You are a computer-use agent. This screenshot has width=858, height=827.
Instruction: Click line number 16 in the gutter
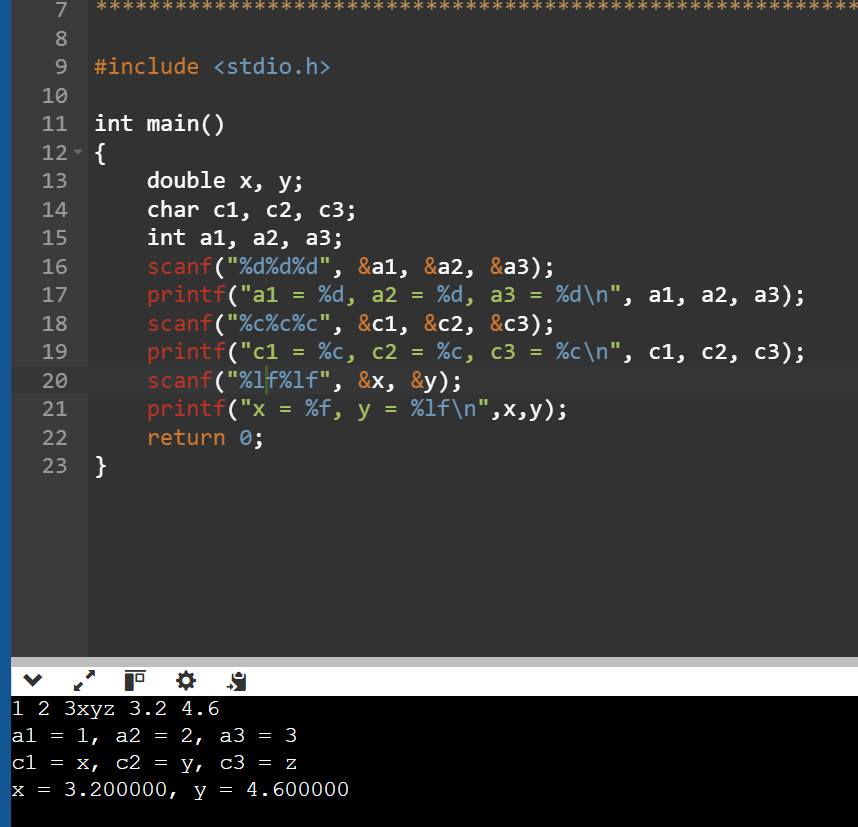pos(55,267)
